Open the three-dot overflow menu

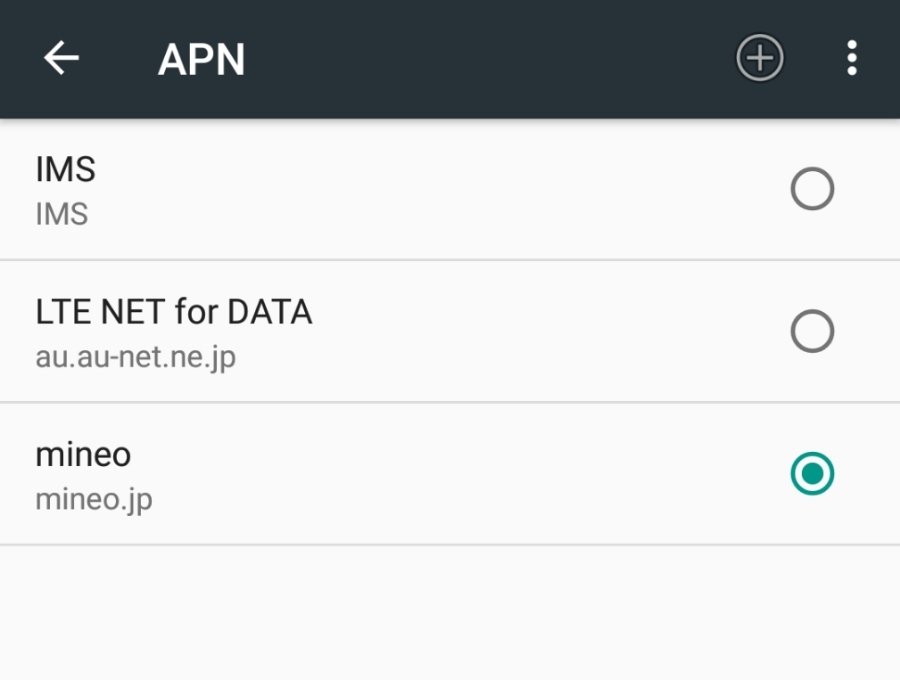[x=851, y=59]
